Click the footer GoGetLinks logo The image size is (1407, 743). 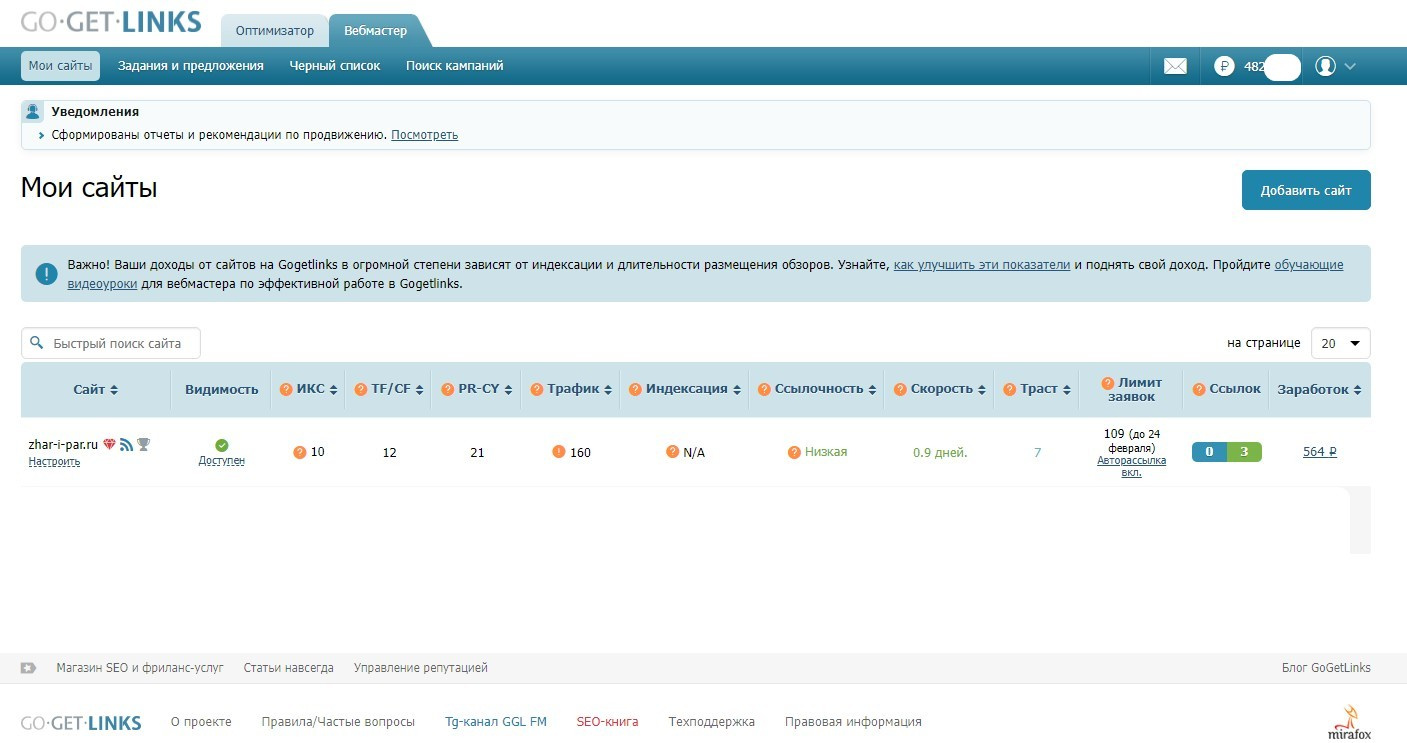[81, 723]
